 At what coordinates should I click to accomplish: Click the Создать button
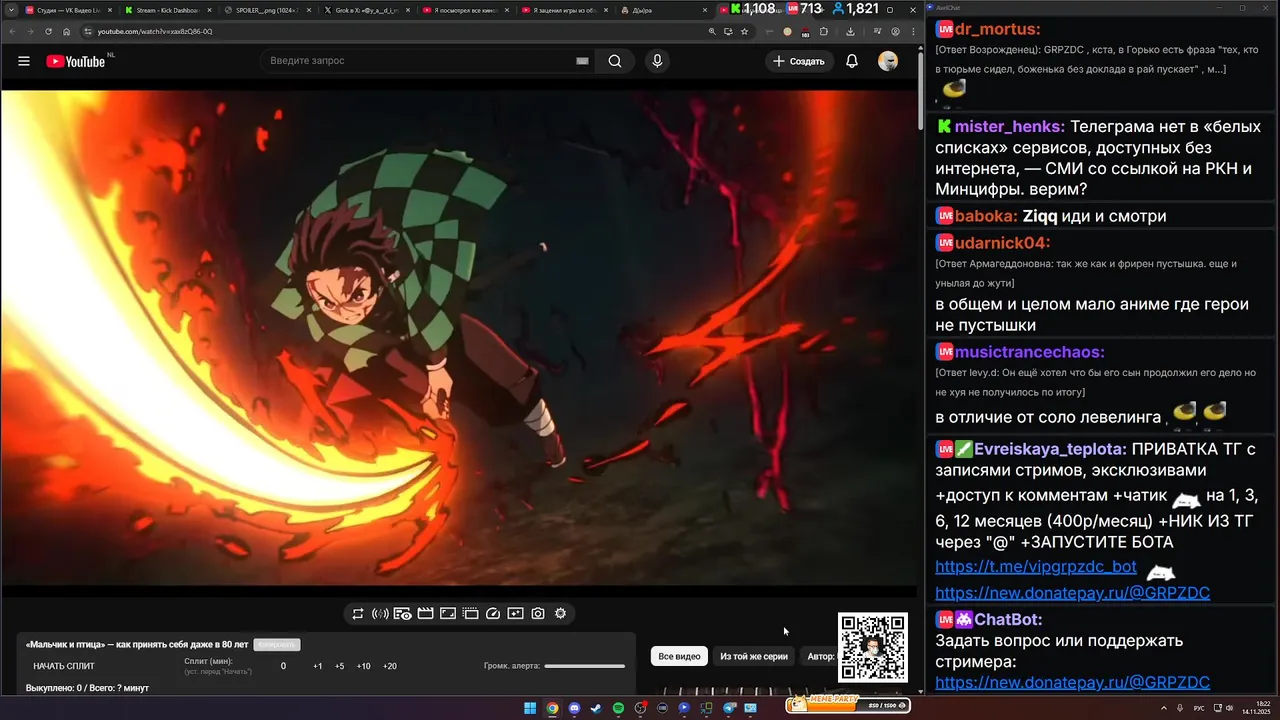click(x=799, y=61)
